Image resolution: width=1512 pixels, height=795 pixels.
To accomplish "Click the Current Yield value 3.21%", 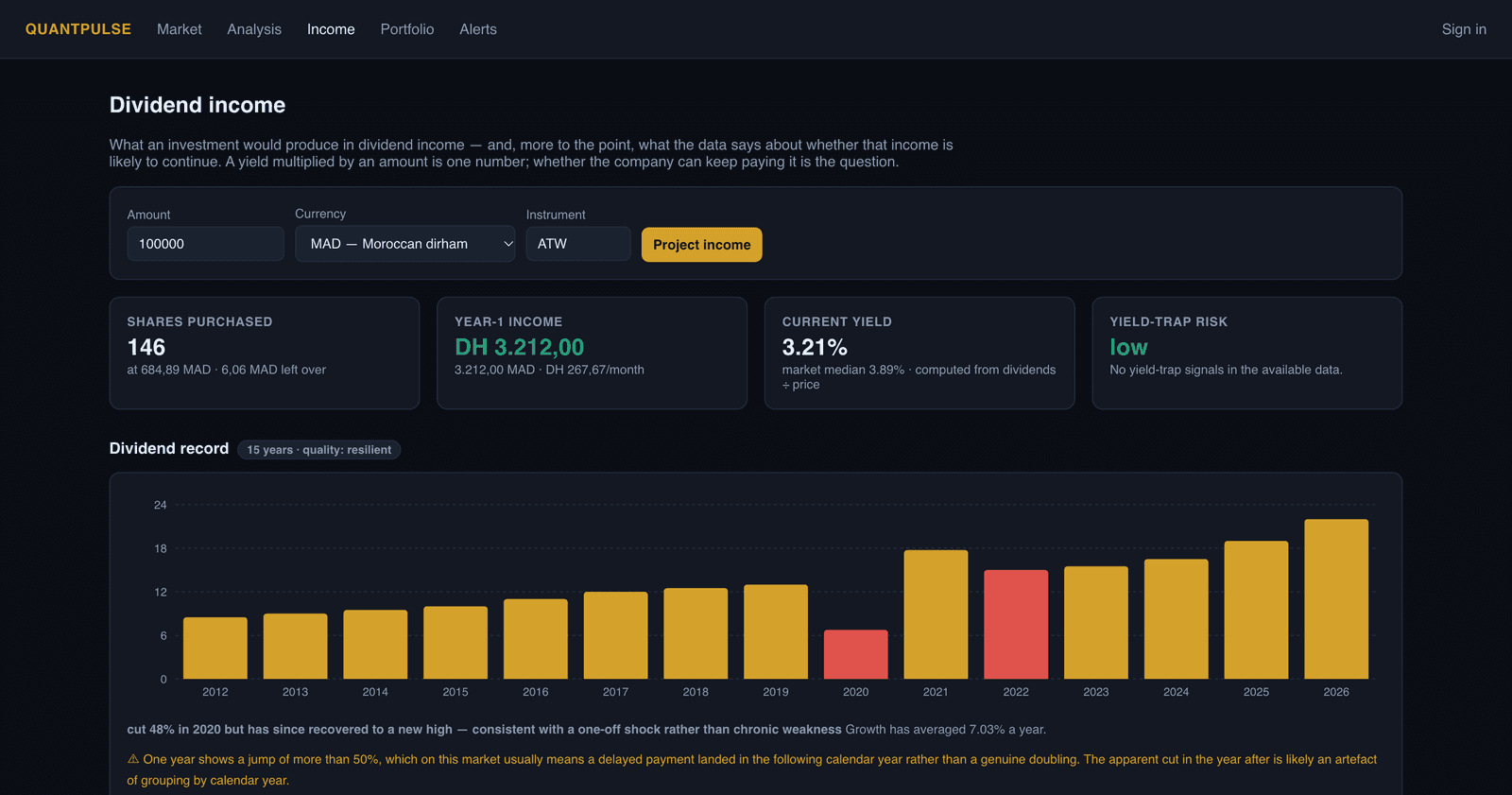I will click(x=815, y=347).
